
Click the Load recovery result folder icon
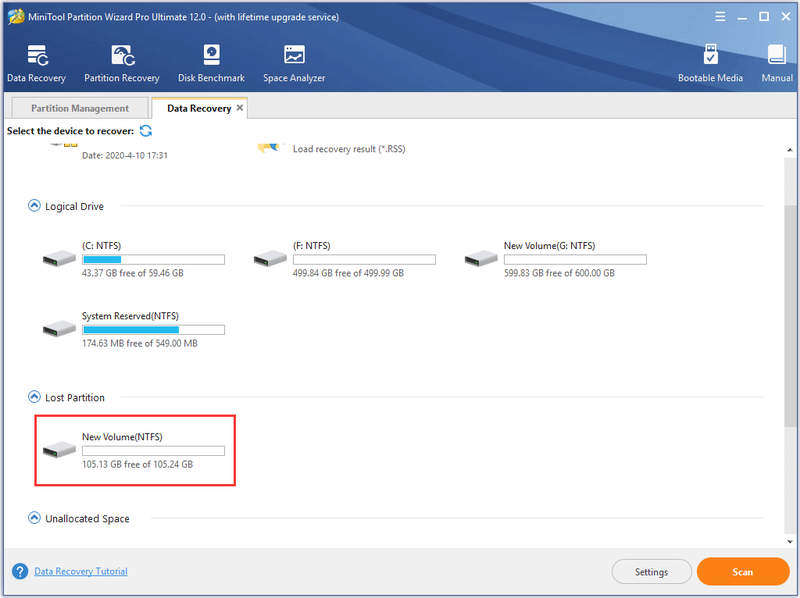[x=270, y=147]
